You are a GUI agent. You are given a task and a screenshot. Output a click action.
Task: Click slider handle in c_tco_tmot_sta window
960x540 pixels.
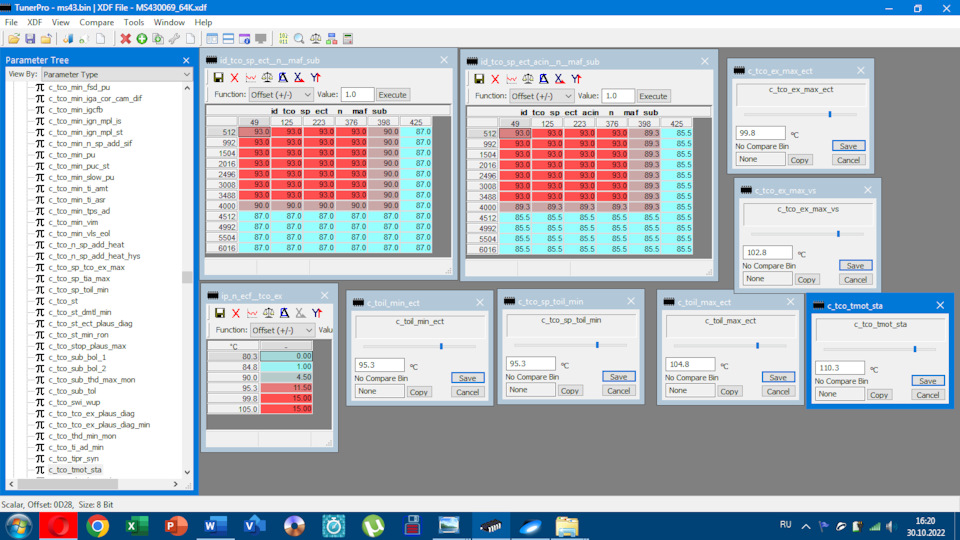click(x=915, y=349)
